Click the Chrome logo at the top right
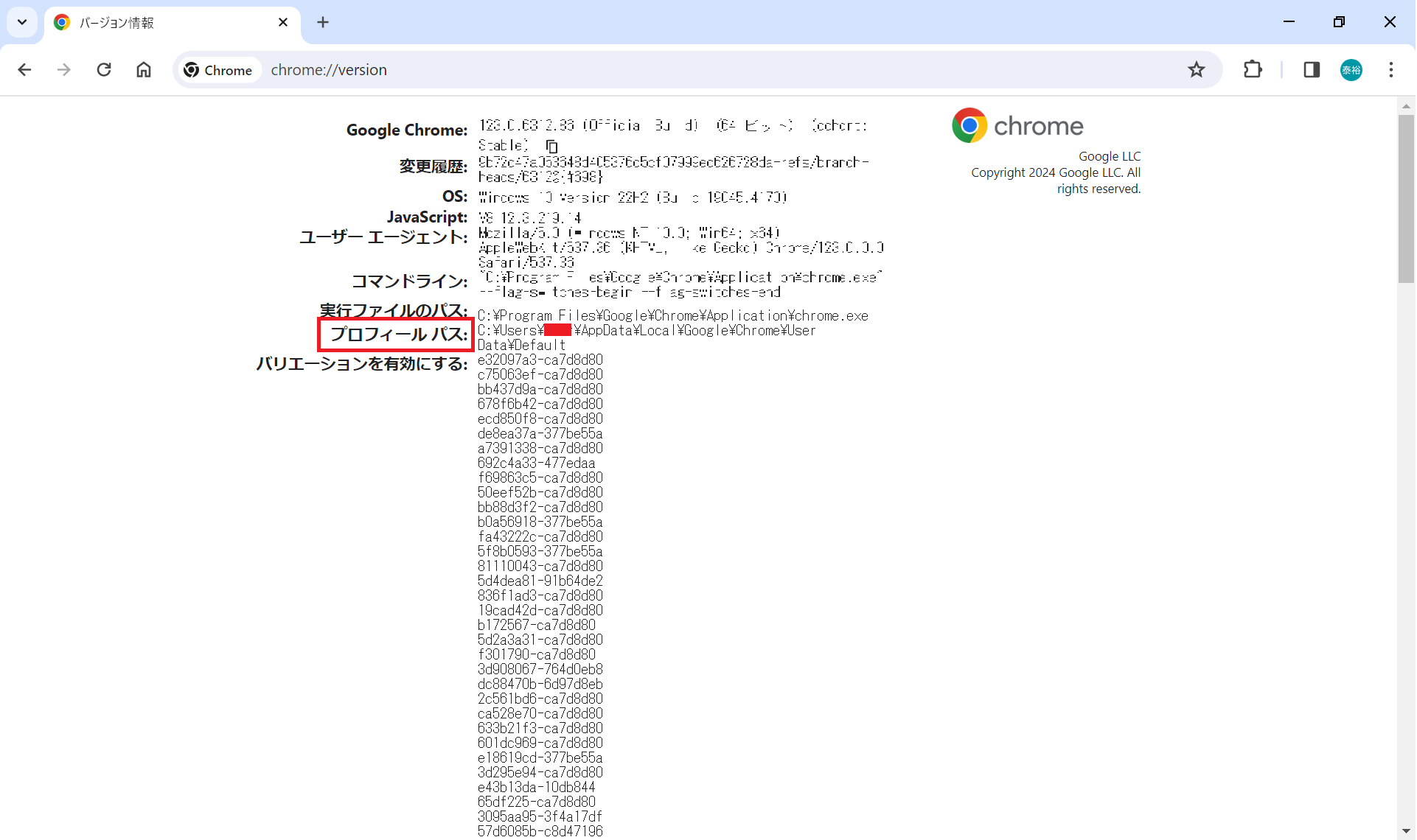1417x840 pixels. [969, 125]
